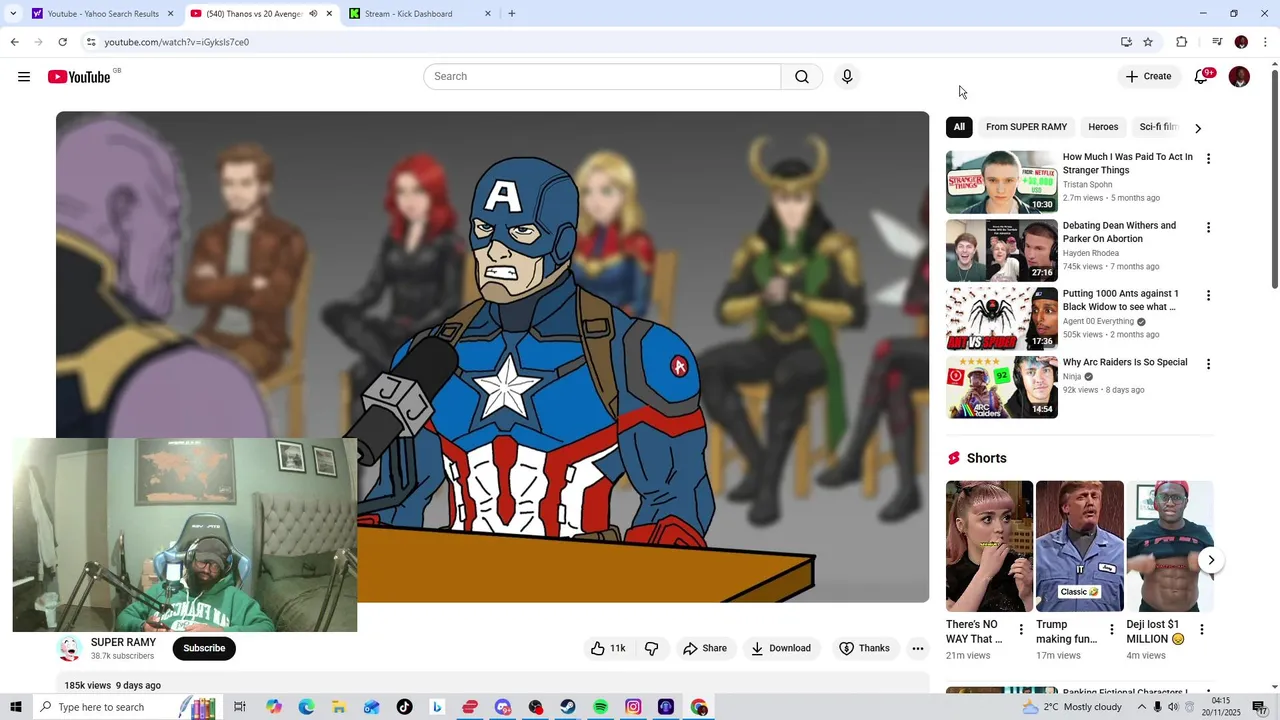Open options for Debating Dean Withers video
Image resolution: width=1280 pixels, height=720 pixels.
pyautogui.click(x=1208, y=228)
